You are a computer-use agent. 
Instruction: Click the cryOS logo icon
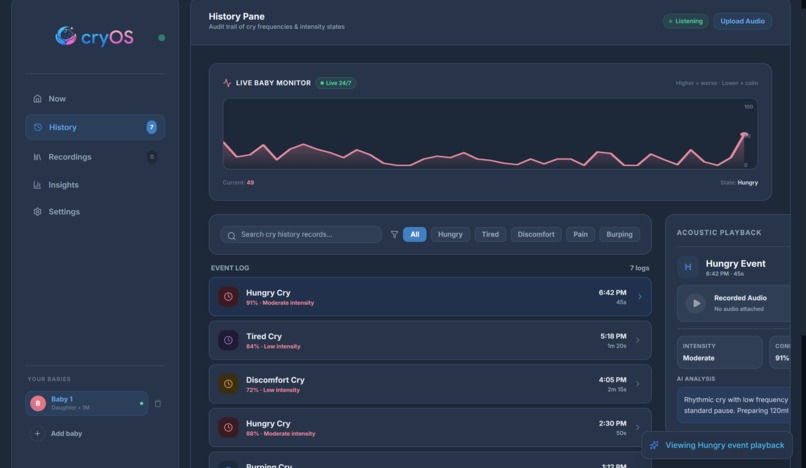pos(66,36)
